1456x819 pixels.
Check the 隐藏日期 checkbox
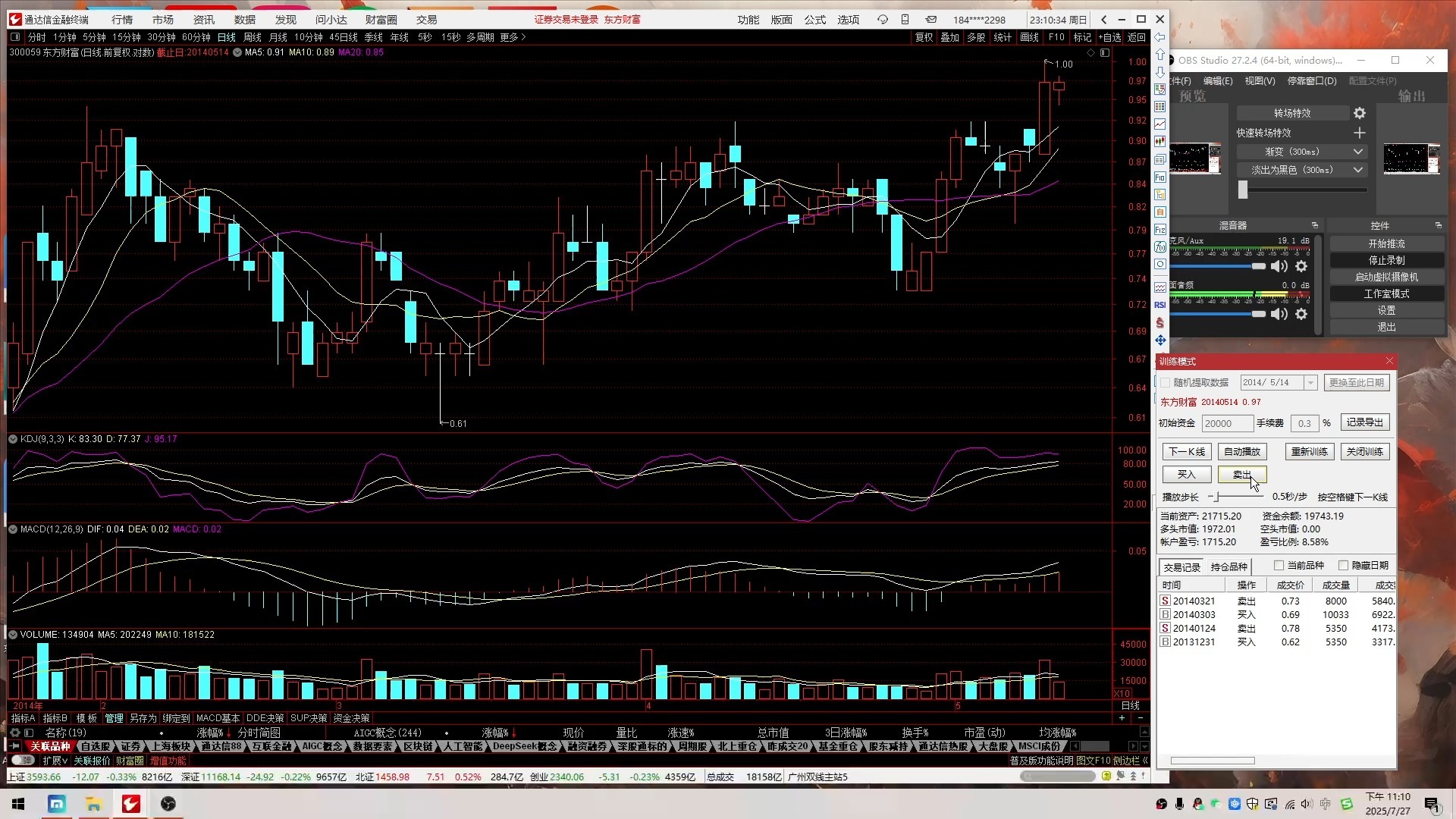point(1343,566)
